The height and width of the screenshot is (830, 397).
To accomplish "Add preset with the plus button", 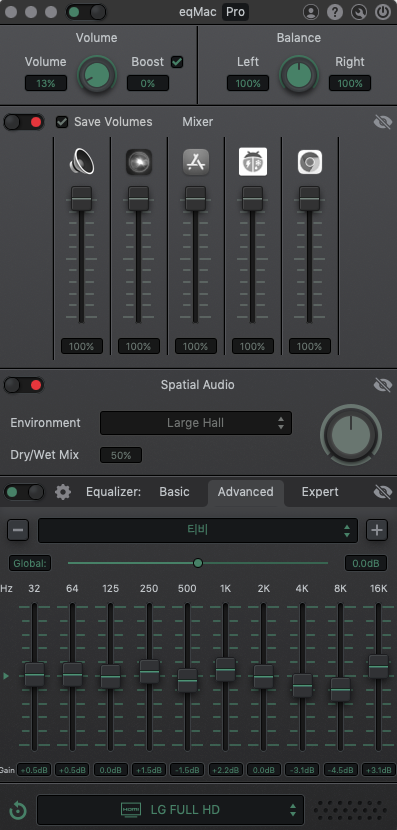I will 377,530.
